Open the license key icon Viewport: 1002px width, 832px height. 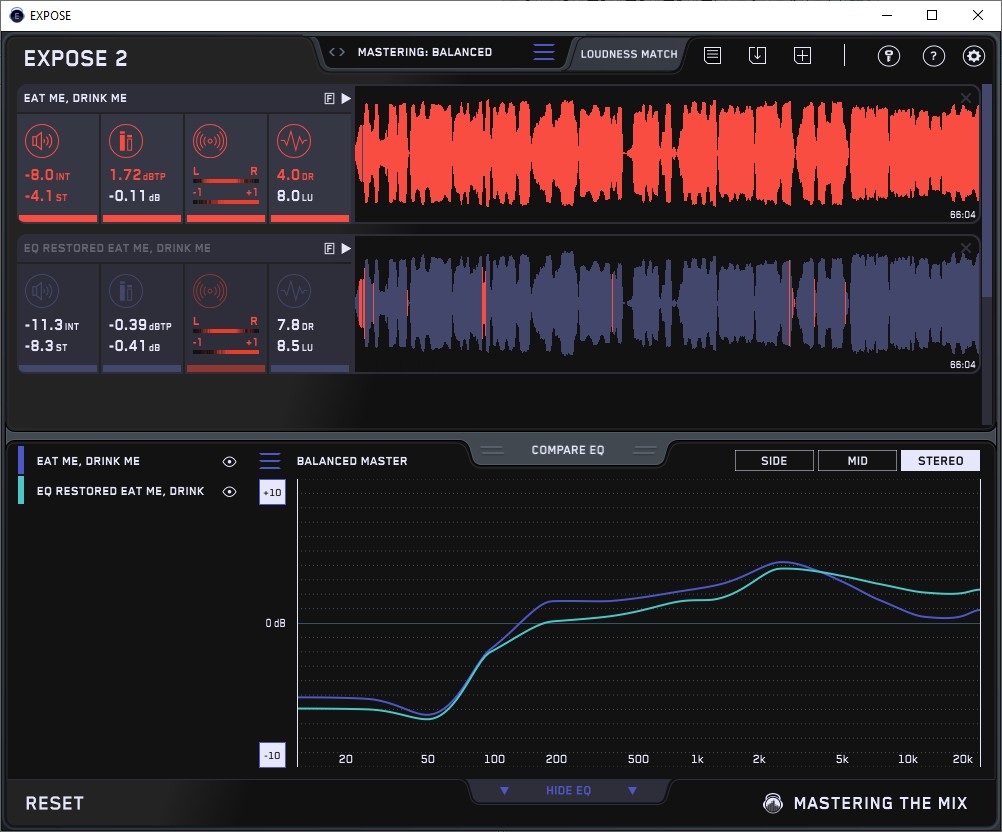(888, 56)
